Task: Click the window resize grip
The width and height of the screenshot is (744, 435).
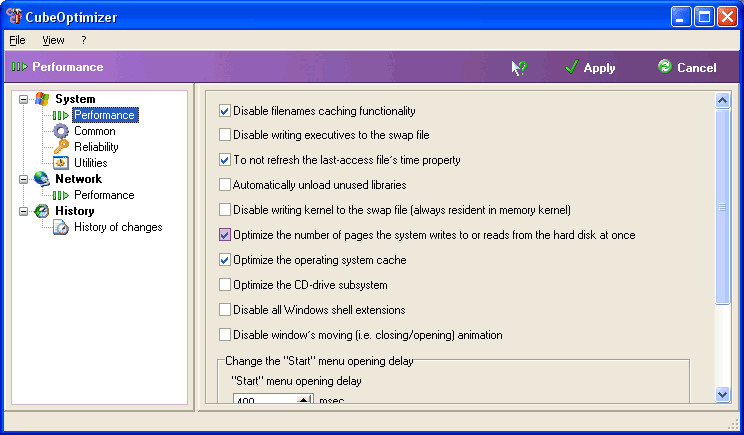Action: [735, 423]
